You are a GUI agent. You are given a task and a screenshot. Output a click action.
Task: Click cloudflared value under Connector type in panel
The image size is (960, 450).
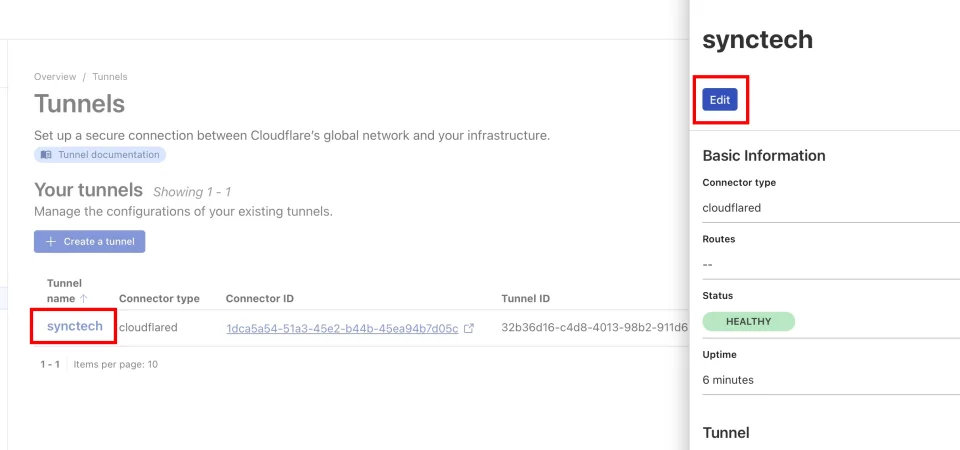point(732,208)
